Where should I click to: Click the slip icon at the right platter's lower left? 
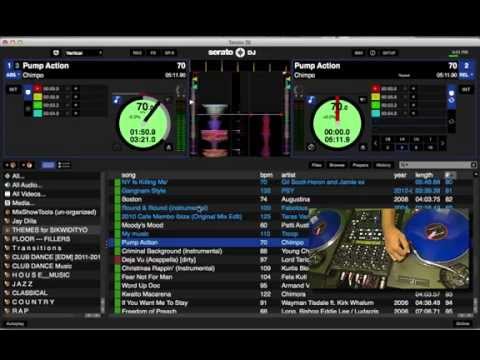[x=311, y=147]
